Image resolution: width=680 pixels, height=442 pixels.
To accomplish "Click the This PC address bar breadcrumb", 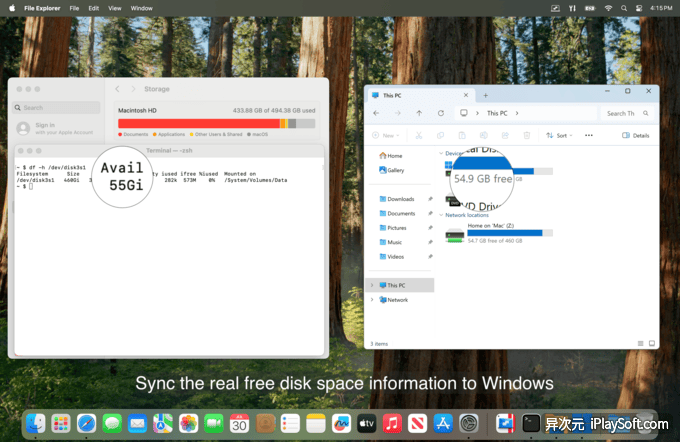I will tap(497, 113).
